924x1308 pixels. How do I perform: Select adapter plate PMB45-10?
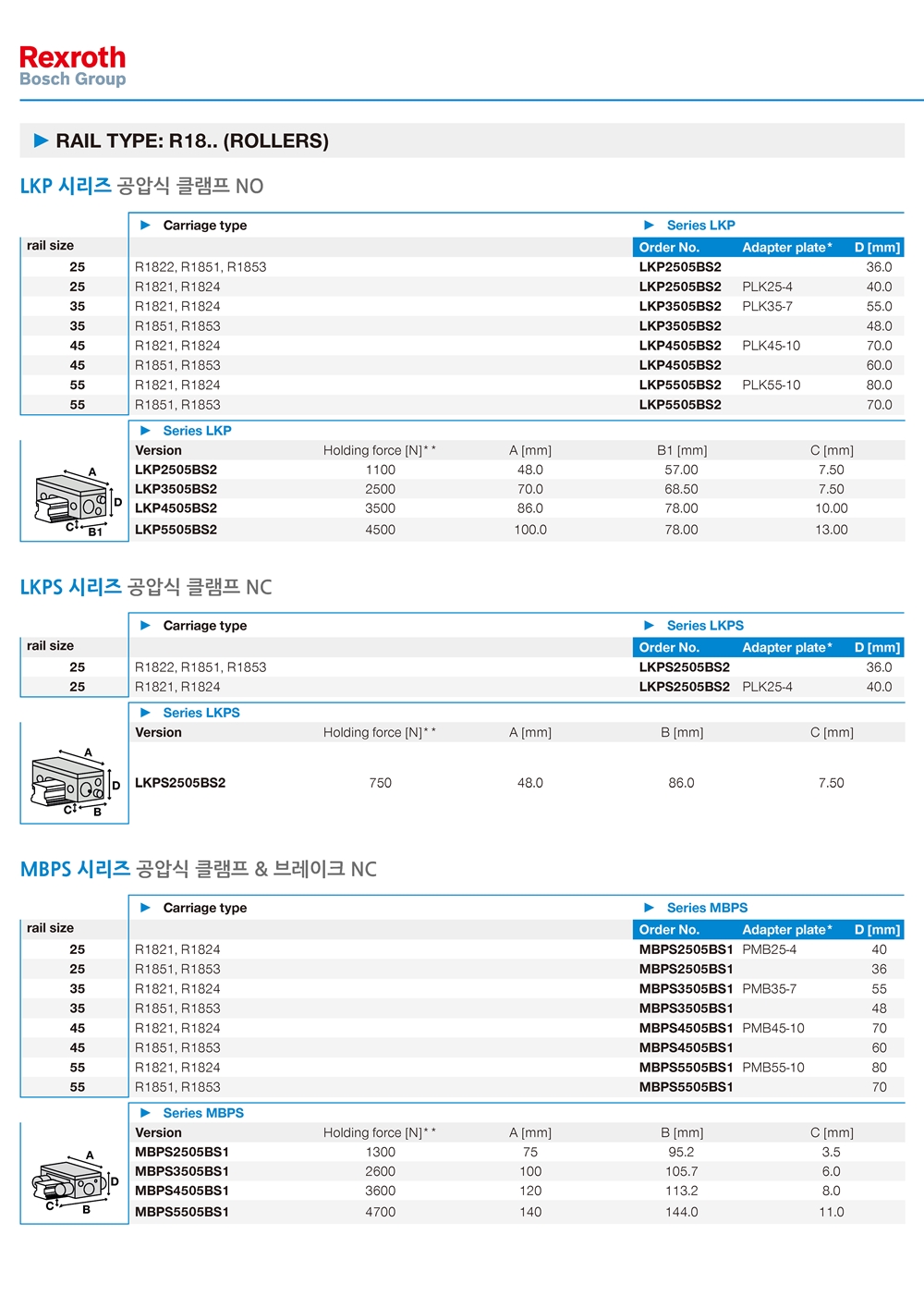773,1028
